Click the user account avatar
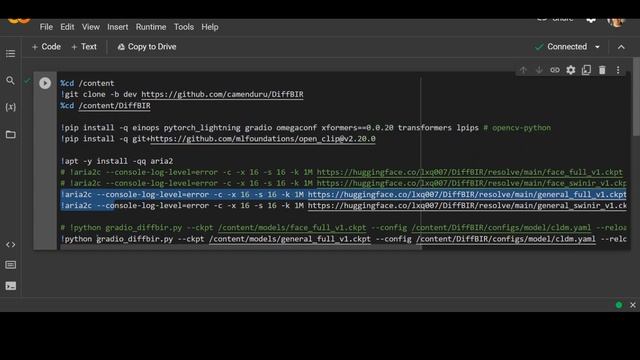Viewport: 640px width, 360px height. click(616, 20)
